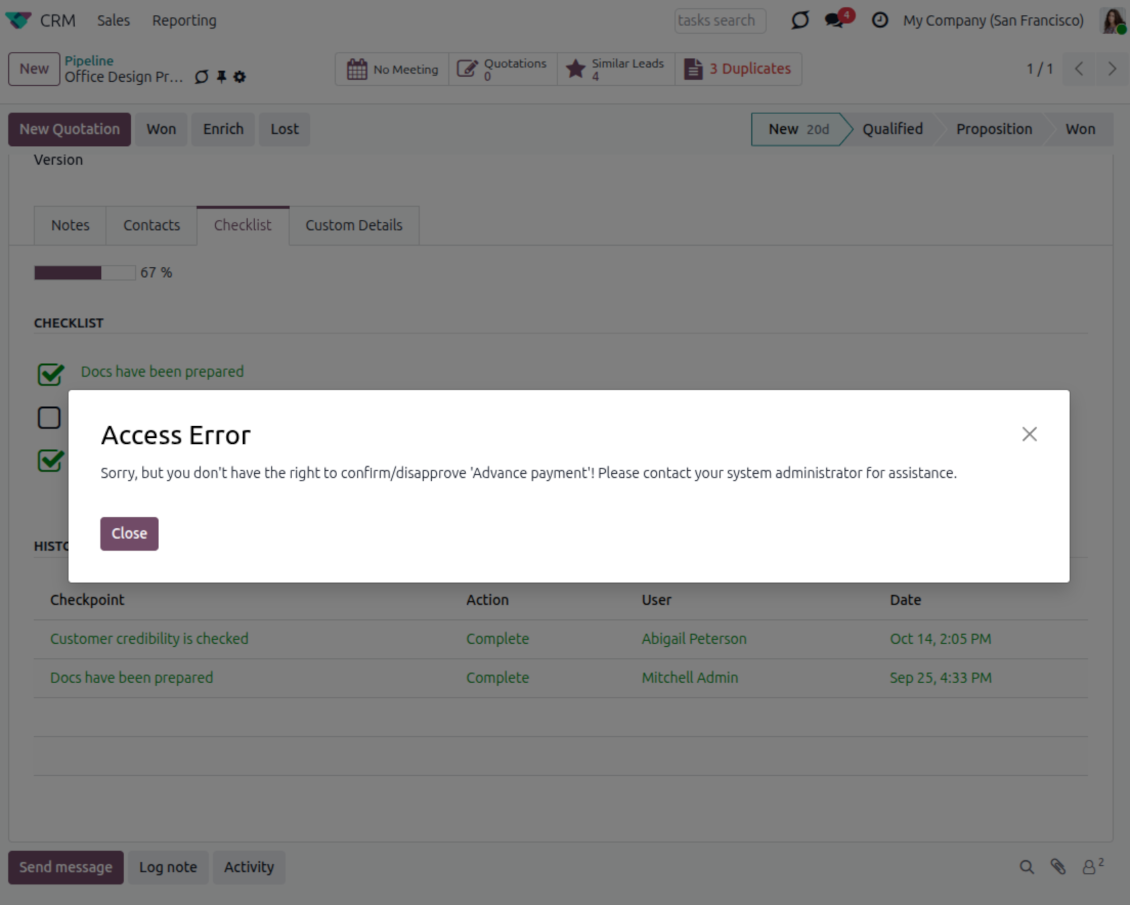Open the activities clock icon
The width and height of the screenshot is (1130, 905).
[880, 20]
